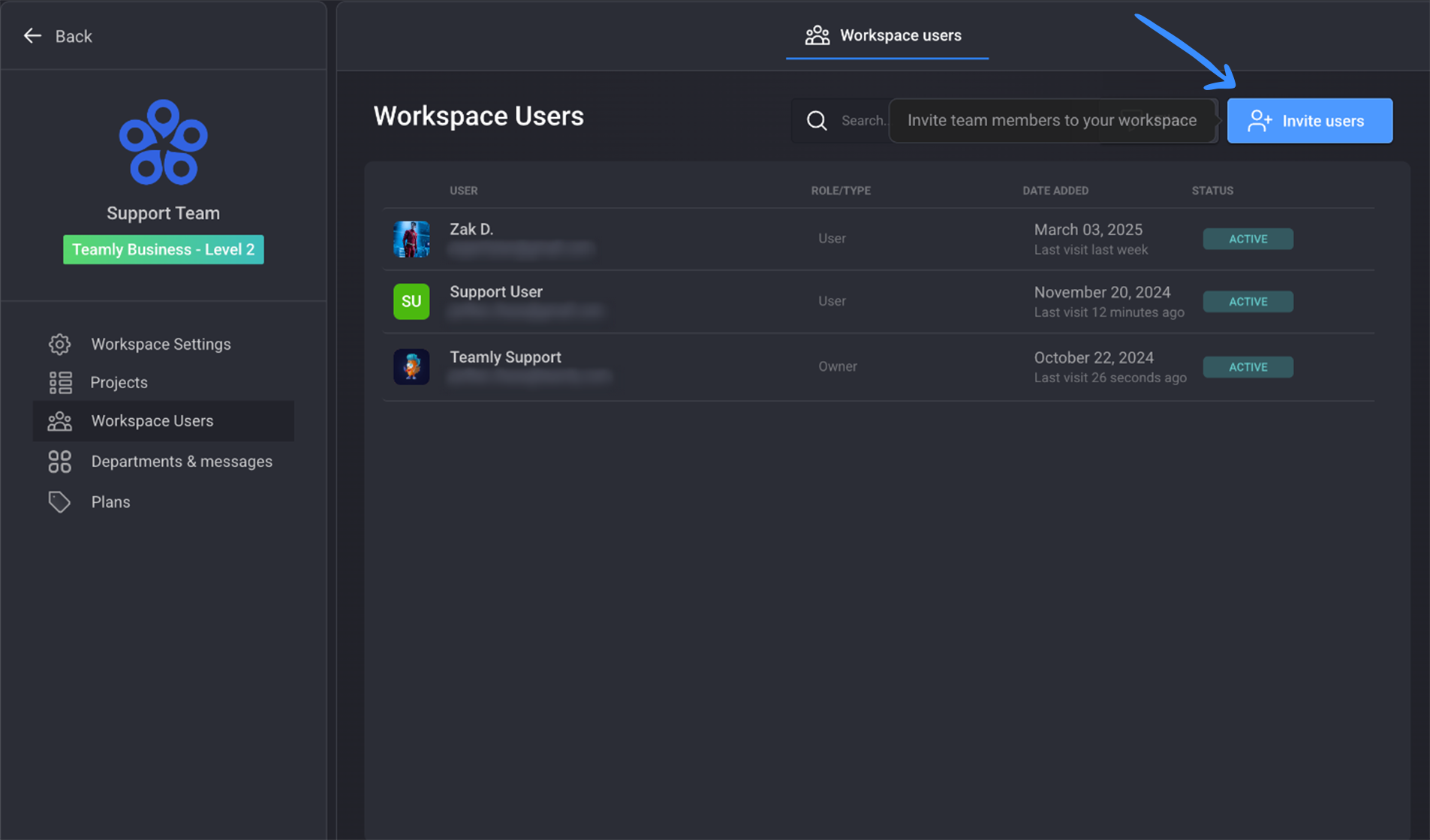Click the Back arrow icon
Viewport: 1430px width, 840px height.
[32, 35]
